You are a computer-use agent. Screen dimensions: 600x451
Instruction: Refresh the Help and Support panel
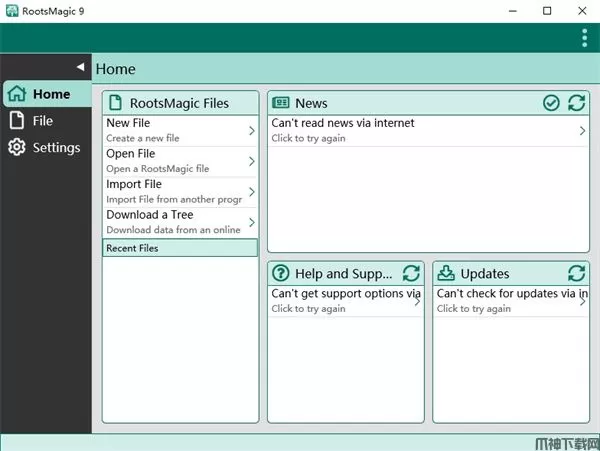coord(411,274)
